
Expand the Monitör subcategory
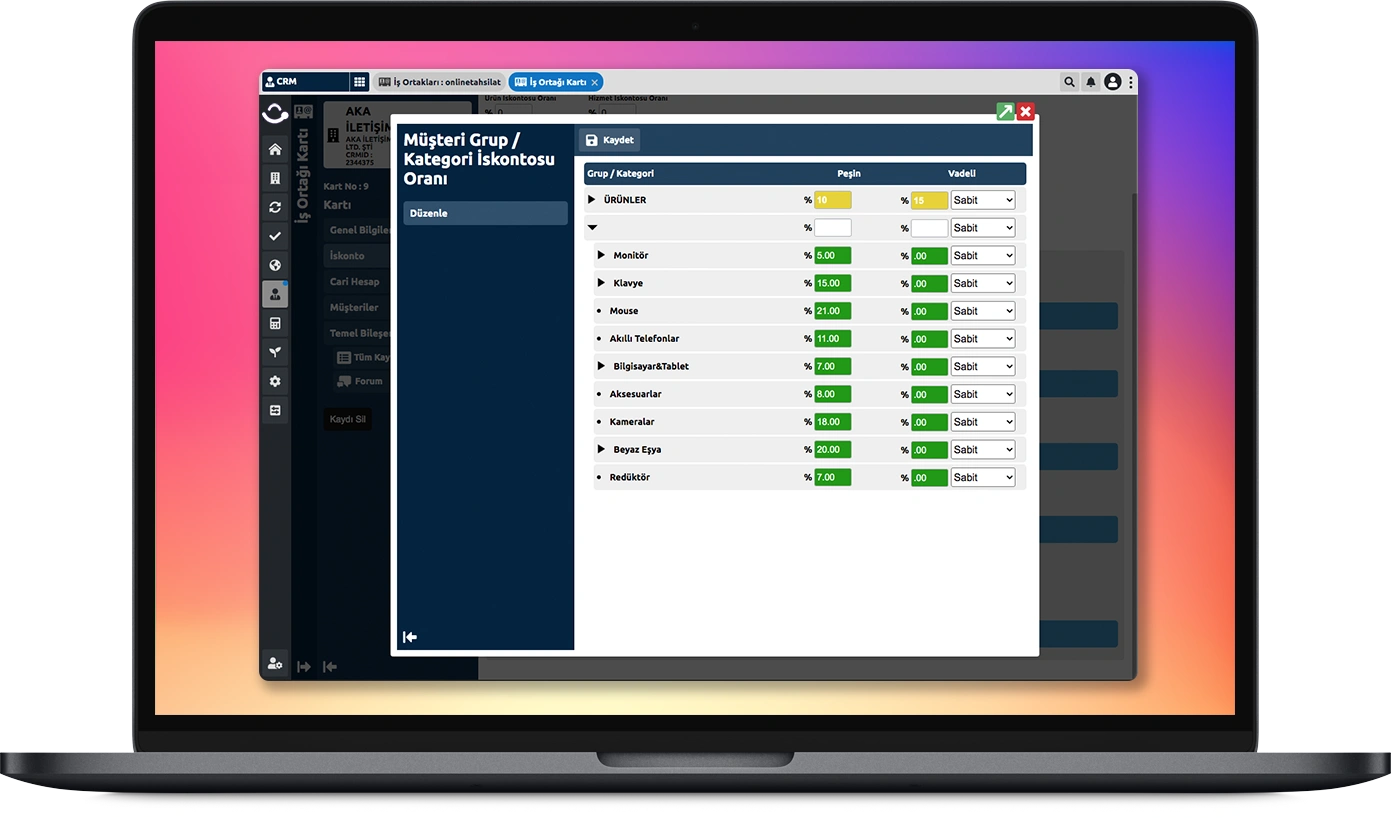[x=602, y=255]
